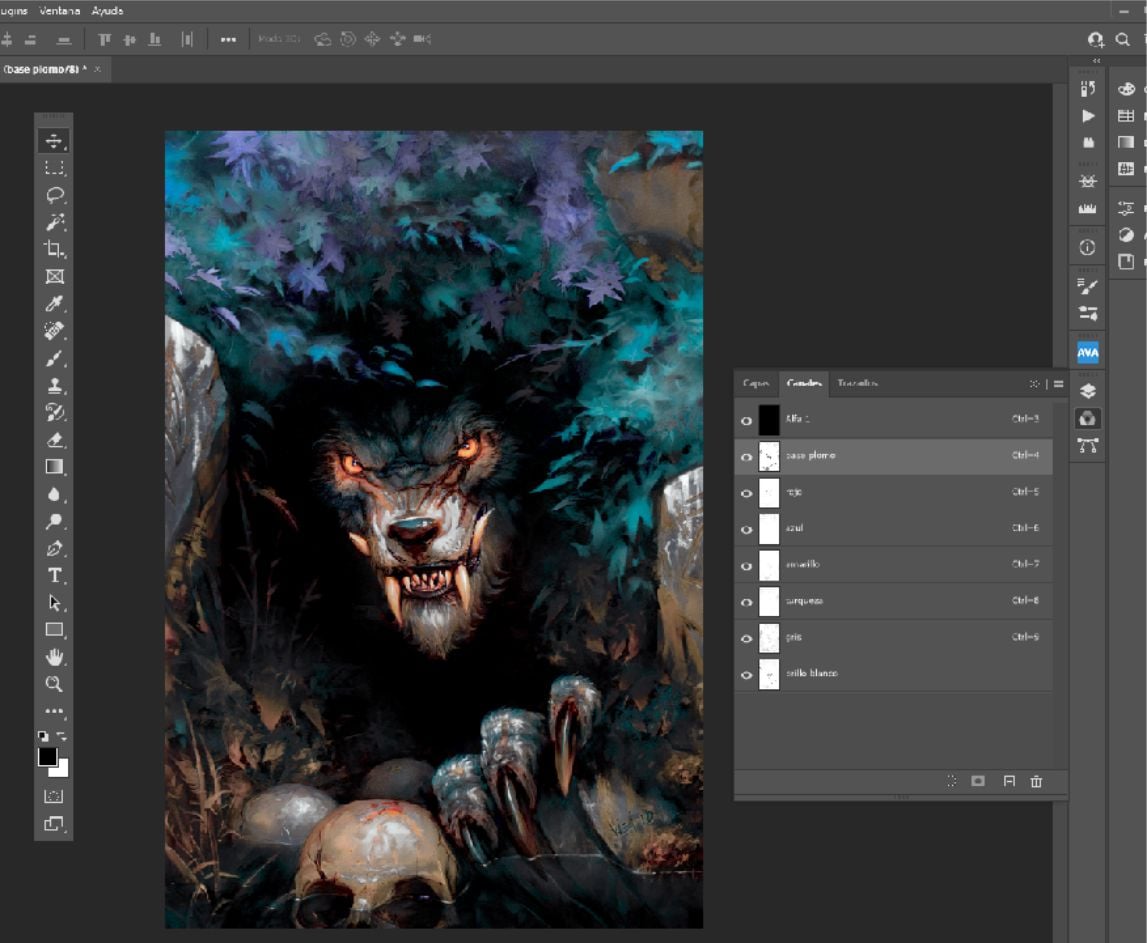Image resolution: width=1147 pixels, height=943 pixels.
Task: Activate the Zoom tool in toolbar
Action: pyautogui.click(x=54, y=684)
